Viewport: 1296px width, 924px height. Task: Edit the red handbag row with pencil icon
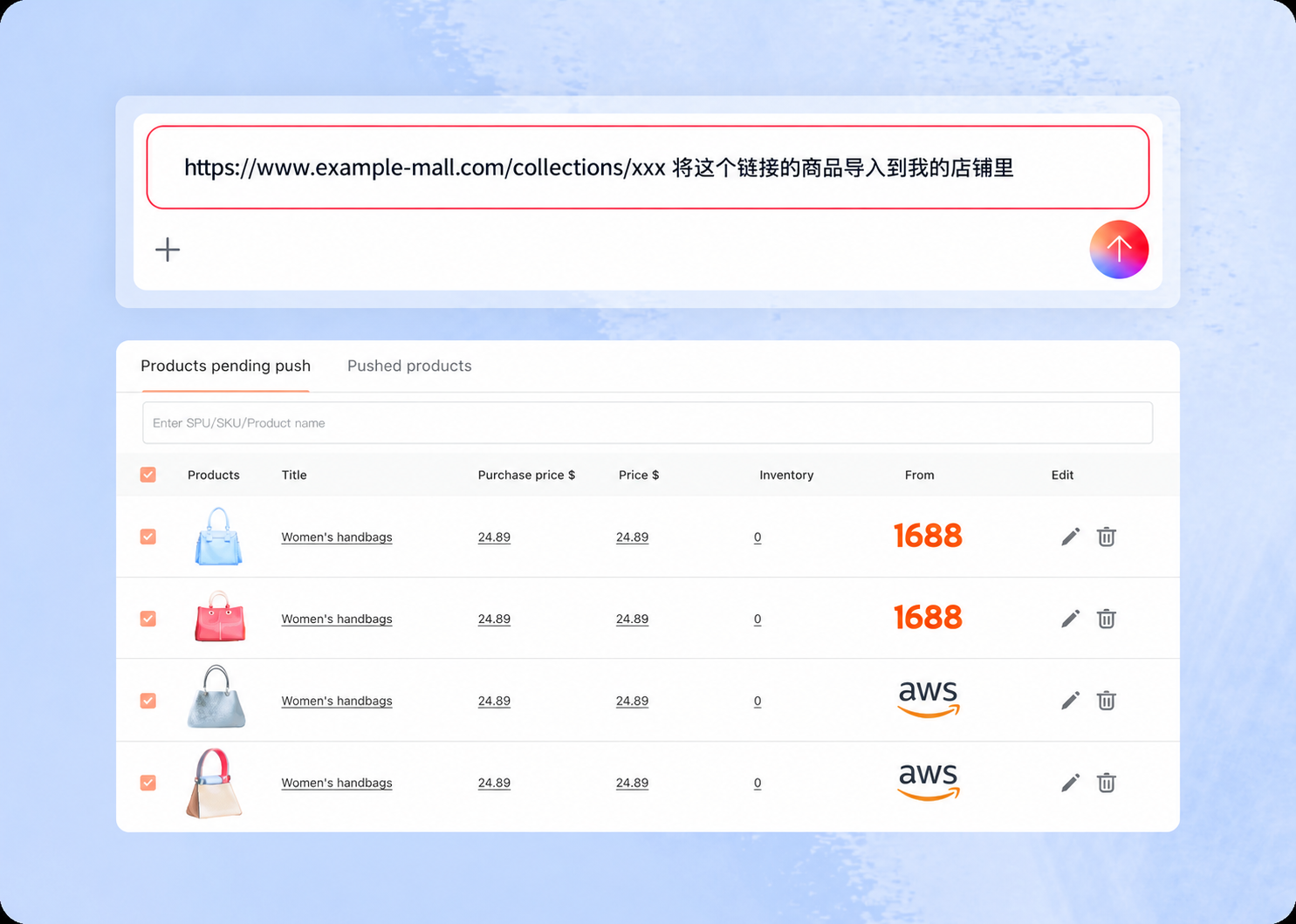1071,619
